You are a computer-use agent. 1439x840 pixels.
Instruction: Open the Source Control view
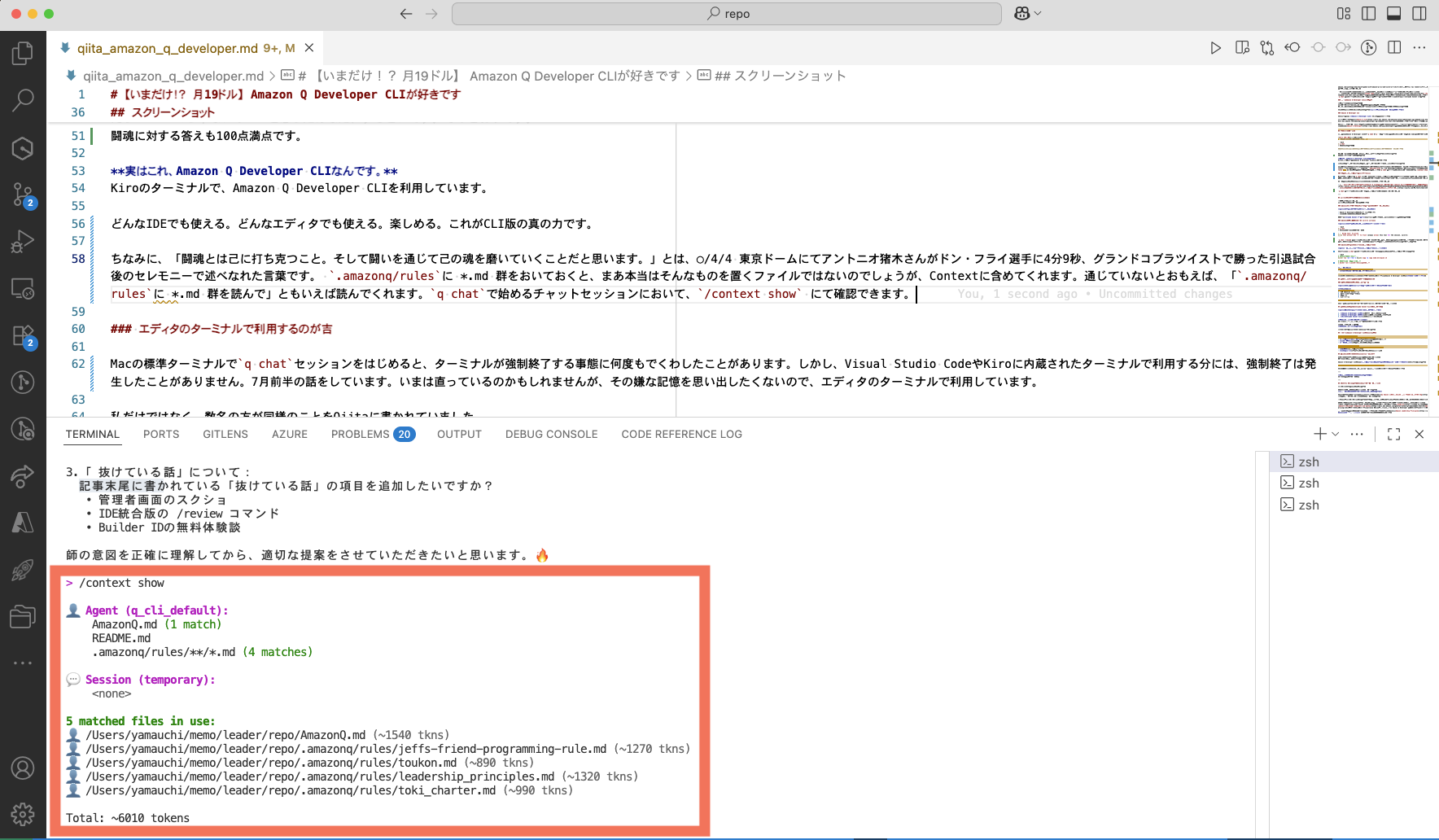pyautogui.click(x=23, y=195)
